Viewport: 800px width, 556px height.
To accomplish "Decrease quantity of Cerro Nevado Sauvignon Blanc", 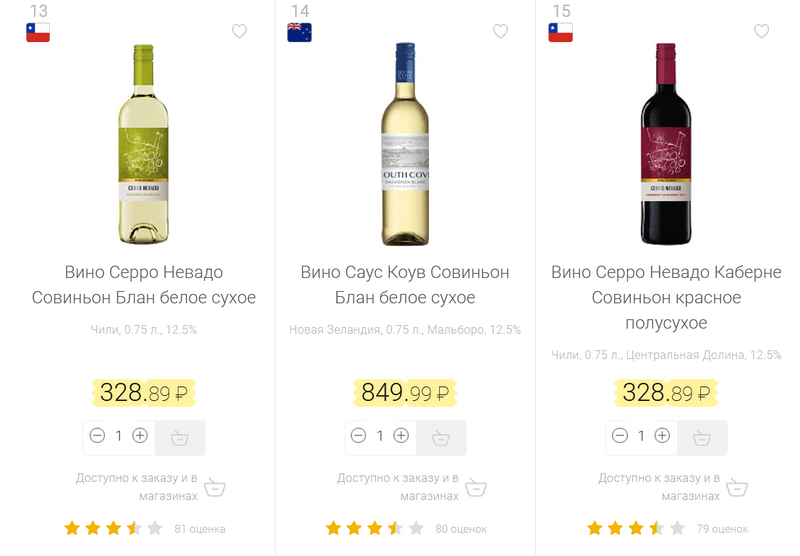I will click(x=97, y=436).
